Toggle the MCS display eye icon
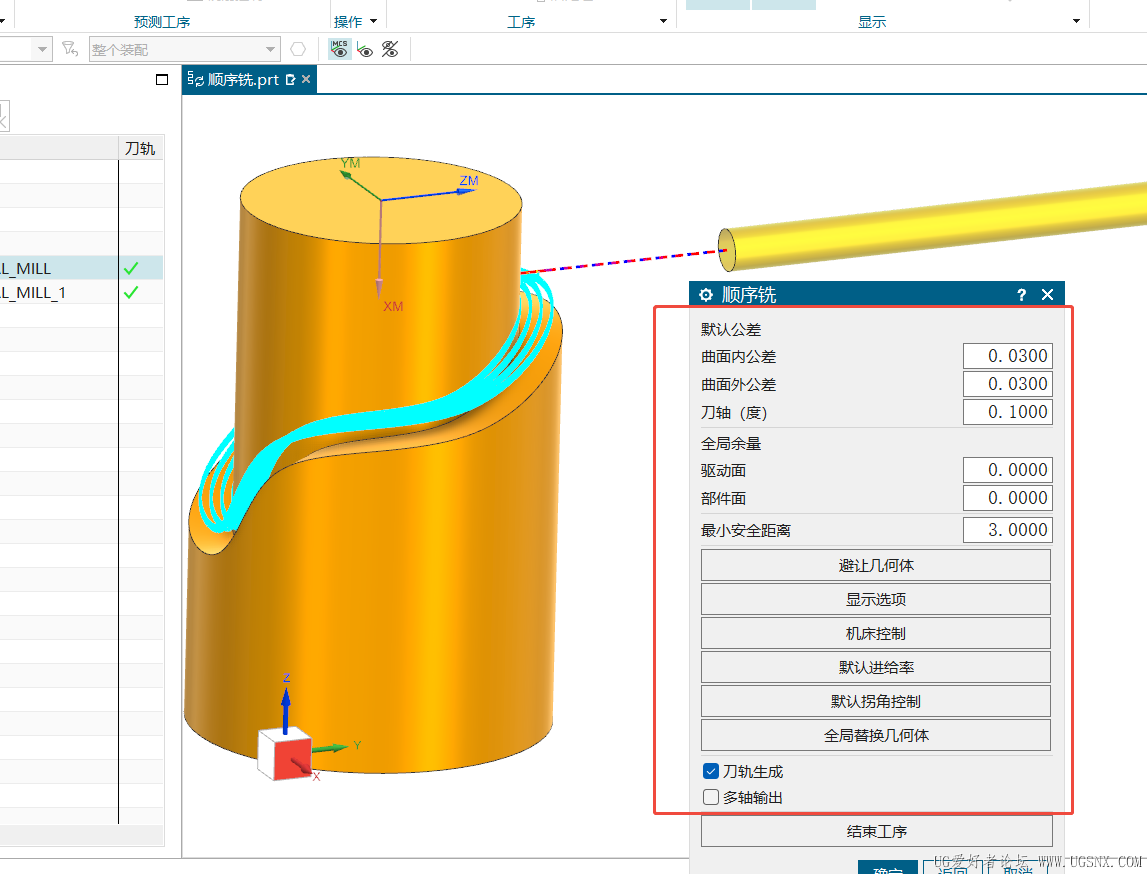This screenshot has width=1147, height=874. pos(340,49)
